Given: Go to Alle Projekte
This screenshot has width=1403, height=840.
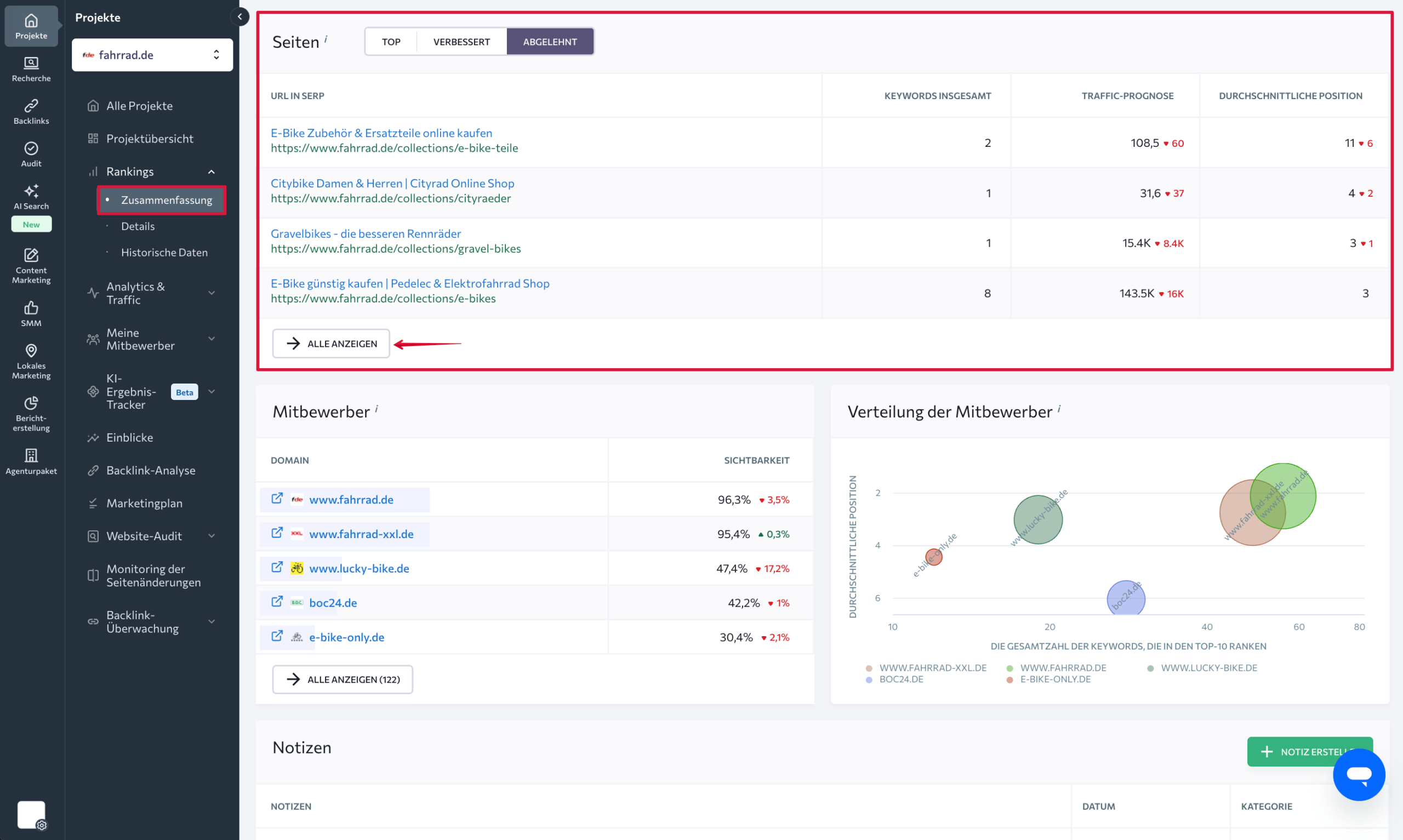Looking at the screenshot, I should (139, 106).
